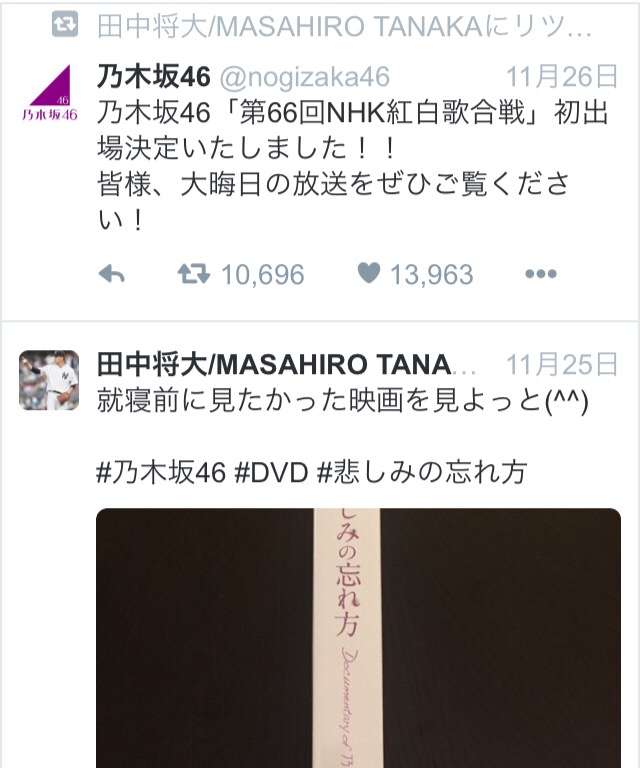
Task: Open the 11月26日 tweet timestamp
Action: 561,77
